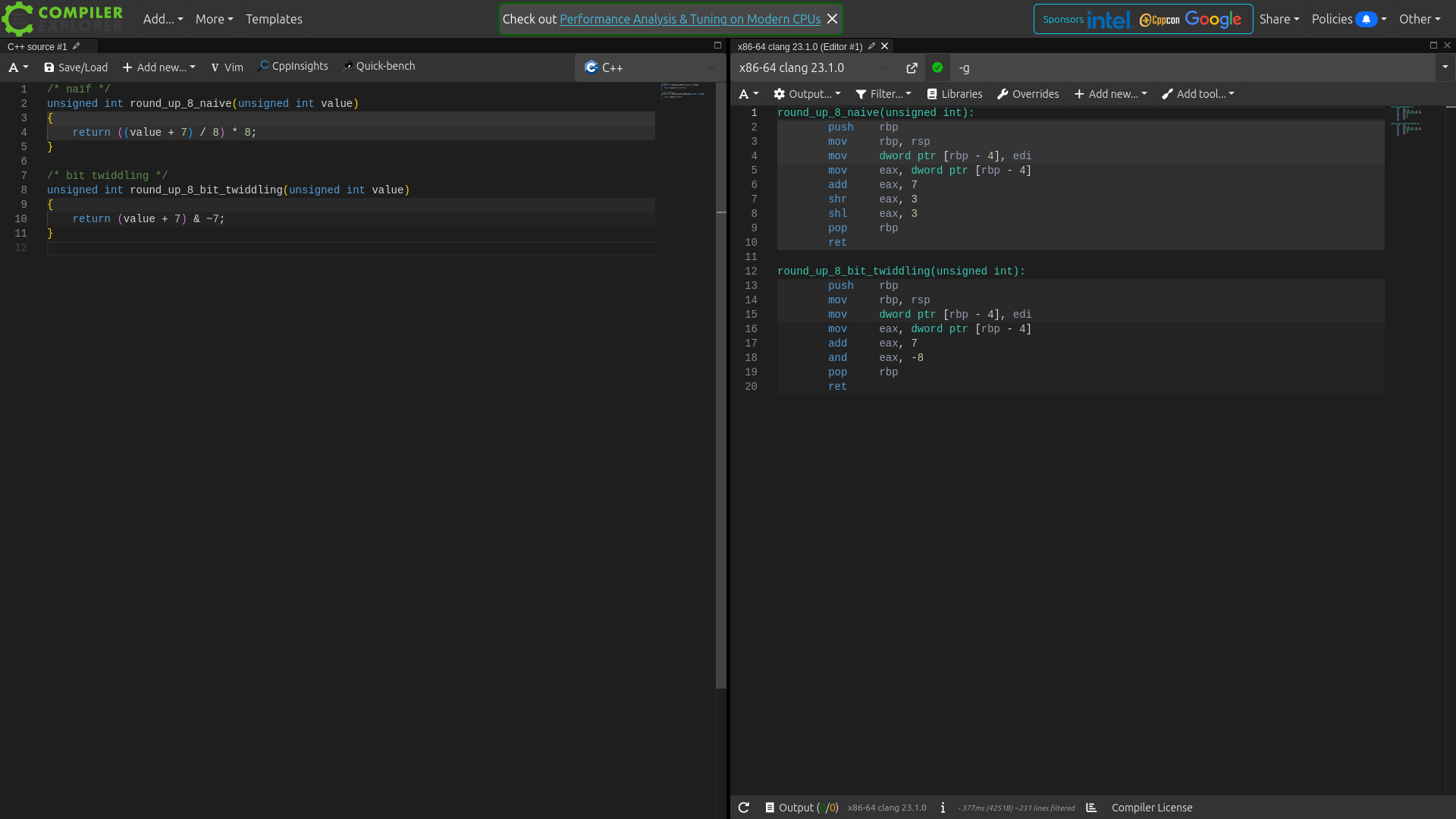Open the compiler picker x86-64 clang 23.1.0
This screenshot has width=1456, height=819.
pos(815,67)
